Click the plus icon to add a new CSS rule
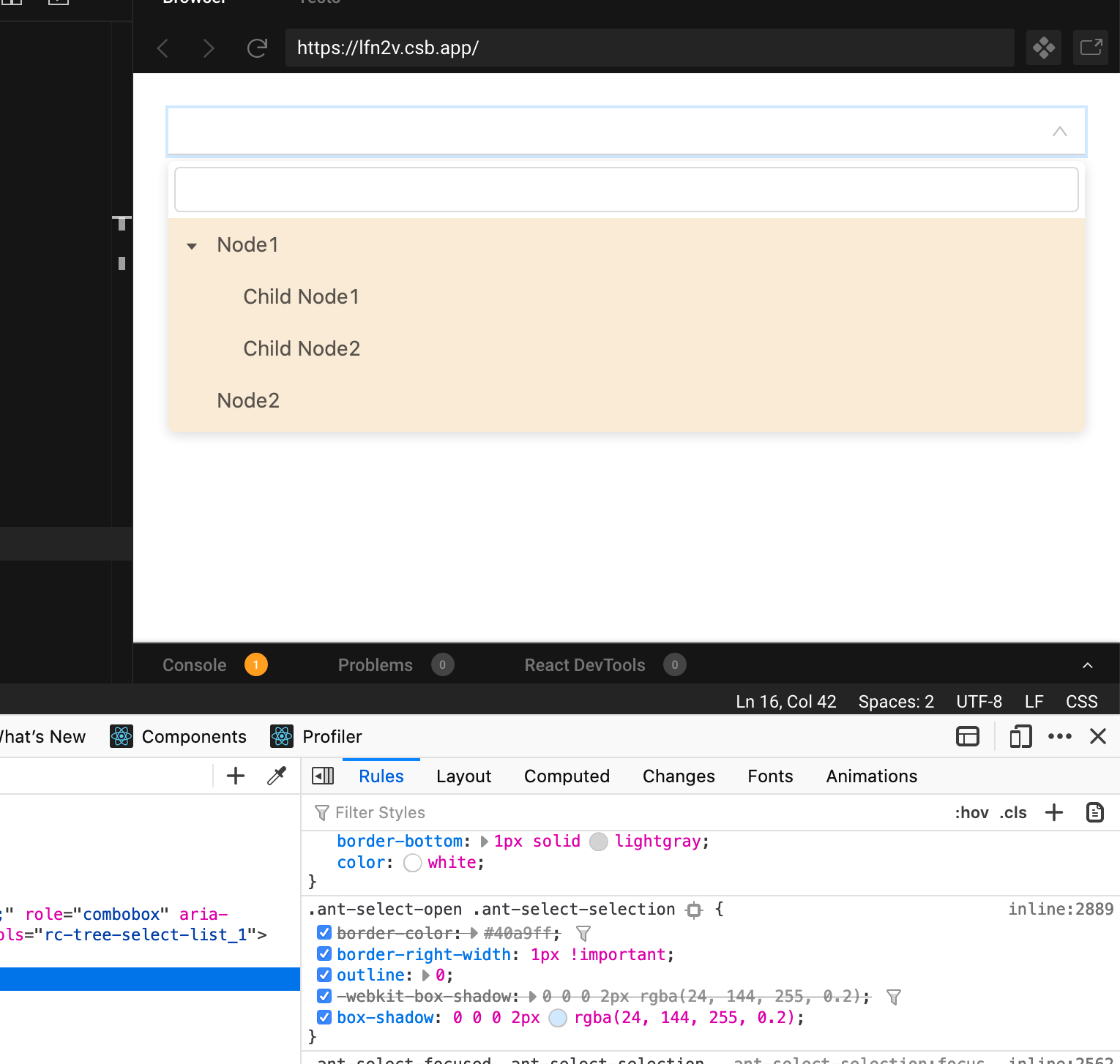1120x1064 pixels. pyautogui.click(x=1054, y=812)
